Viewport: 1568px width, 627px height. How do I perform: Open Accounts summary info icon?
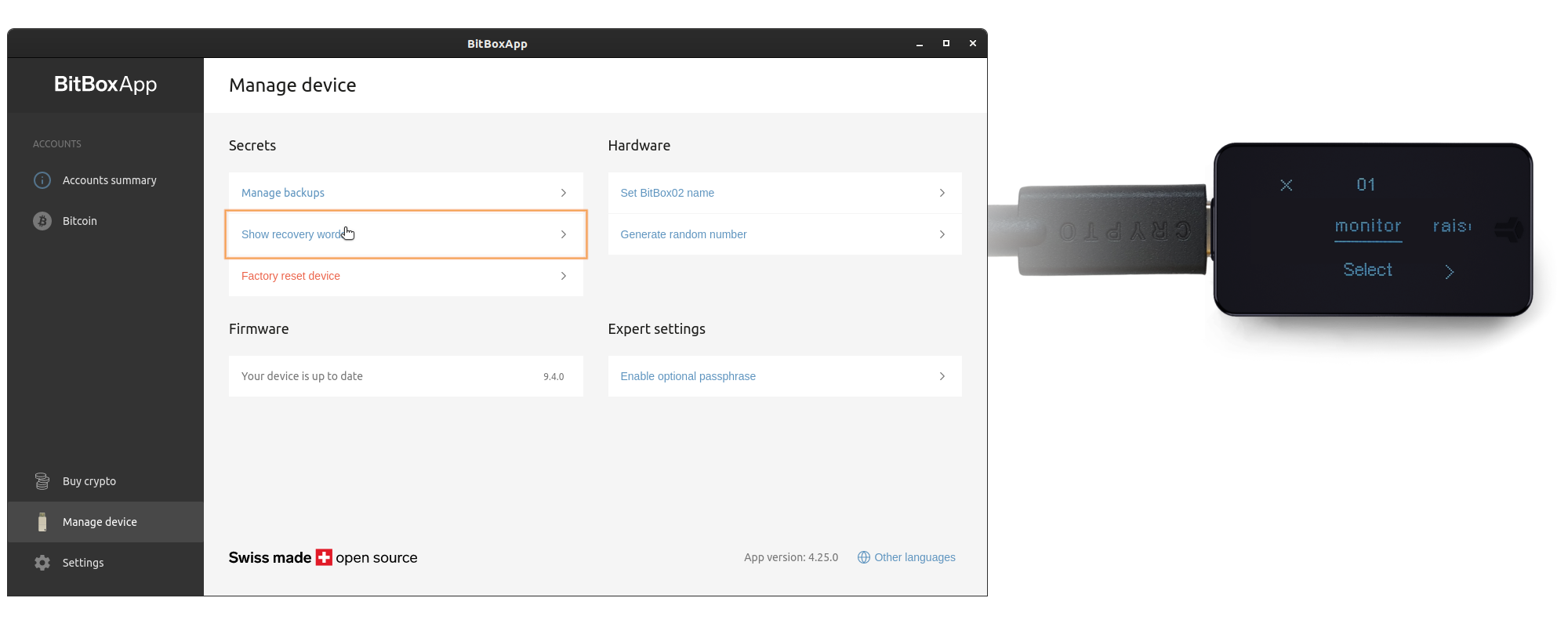[42, 180]
